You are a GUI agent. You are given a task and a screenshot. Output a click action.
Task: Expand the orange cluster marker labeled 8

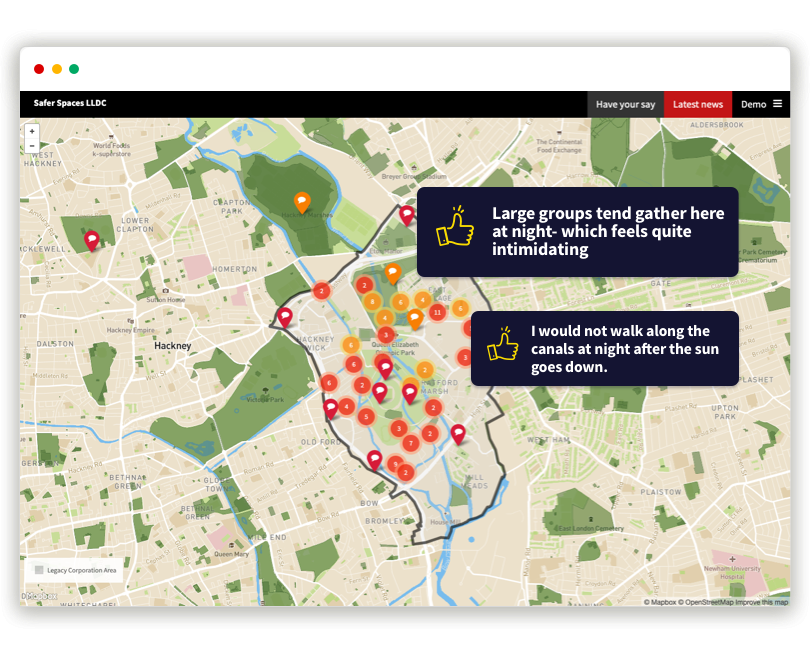coord(372,301)
